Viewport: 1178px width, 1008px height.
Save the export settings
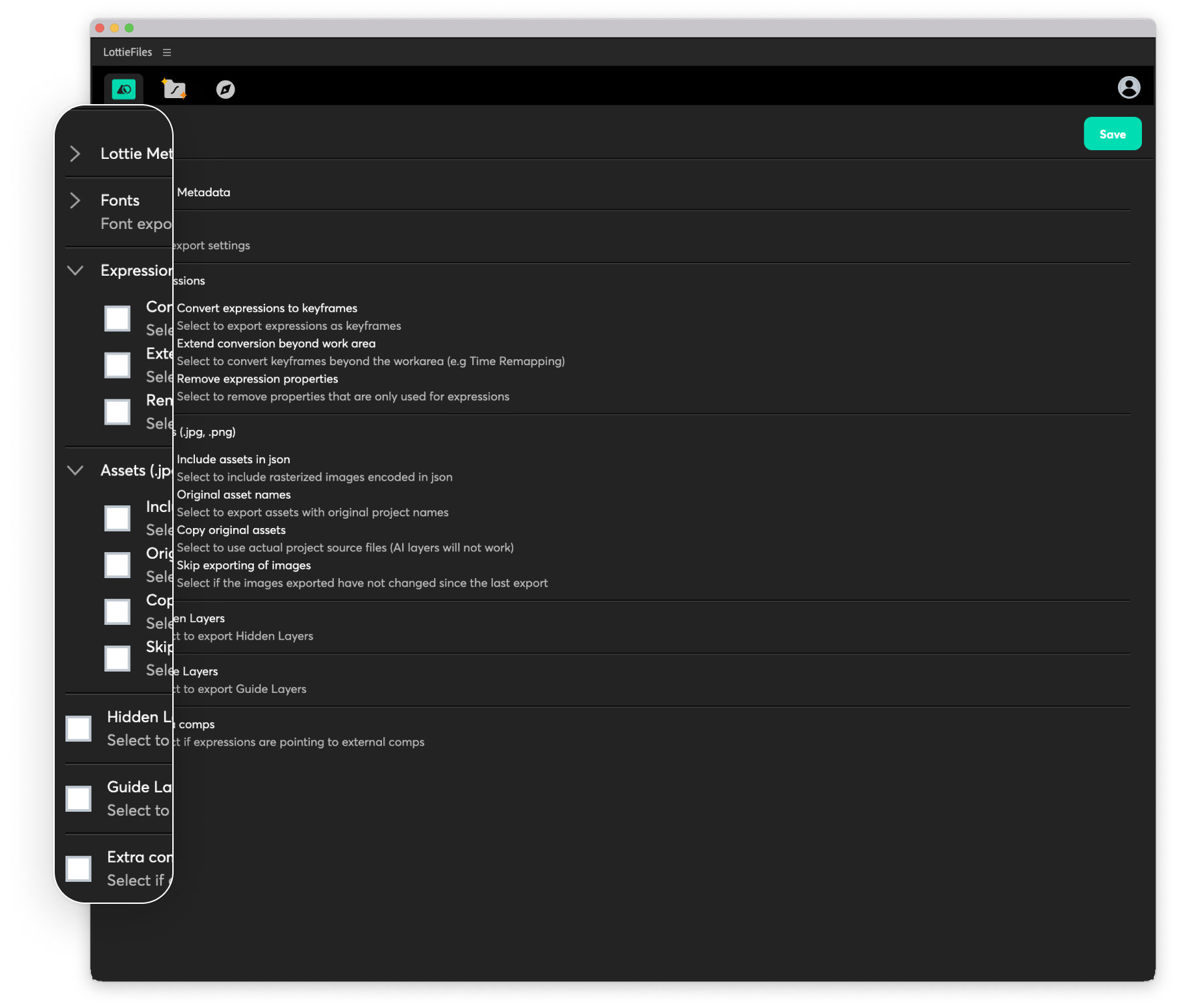[1113, 134]
